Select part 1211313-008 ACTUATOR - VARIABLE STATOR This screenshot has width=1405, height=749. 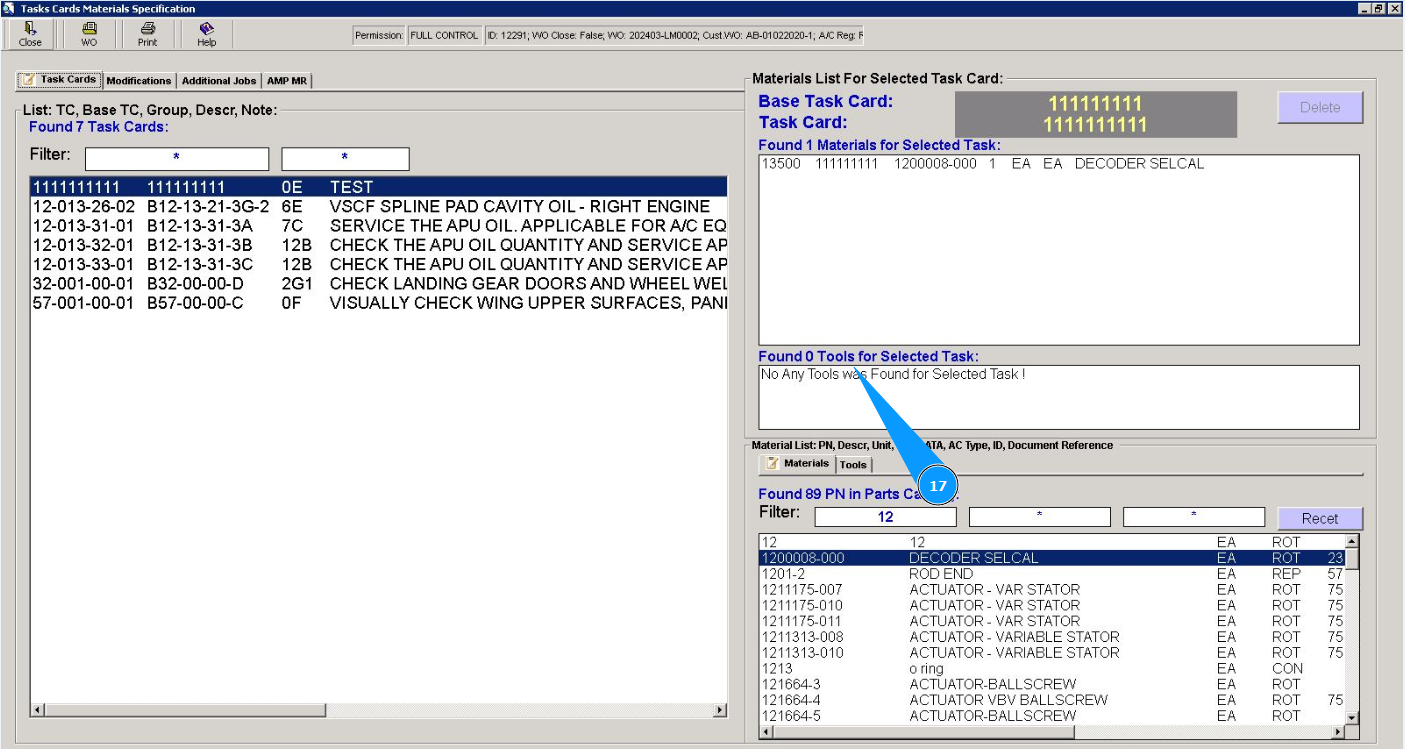(x=1052, y=637)
